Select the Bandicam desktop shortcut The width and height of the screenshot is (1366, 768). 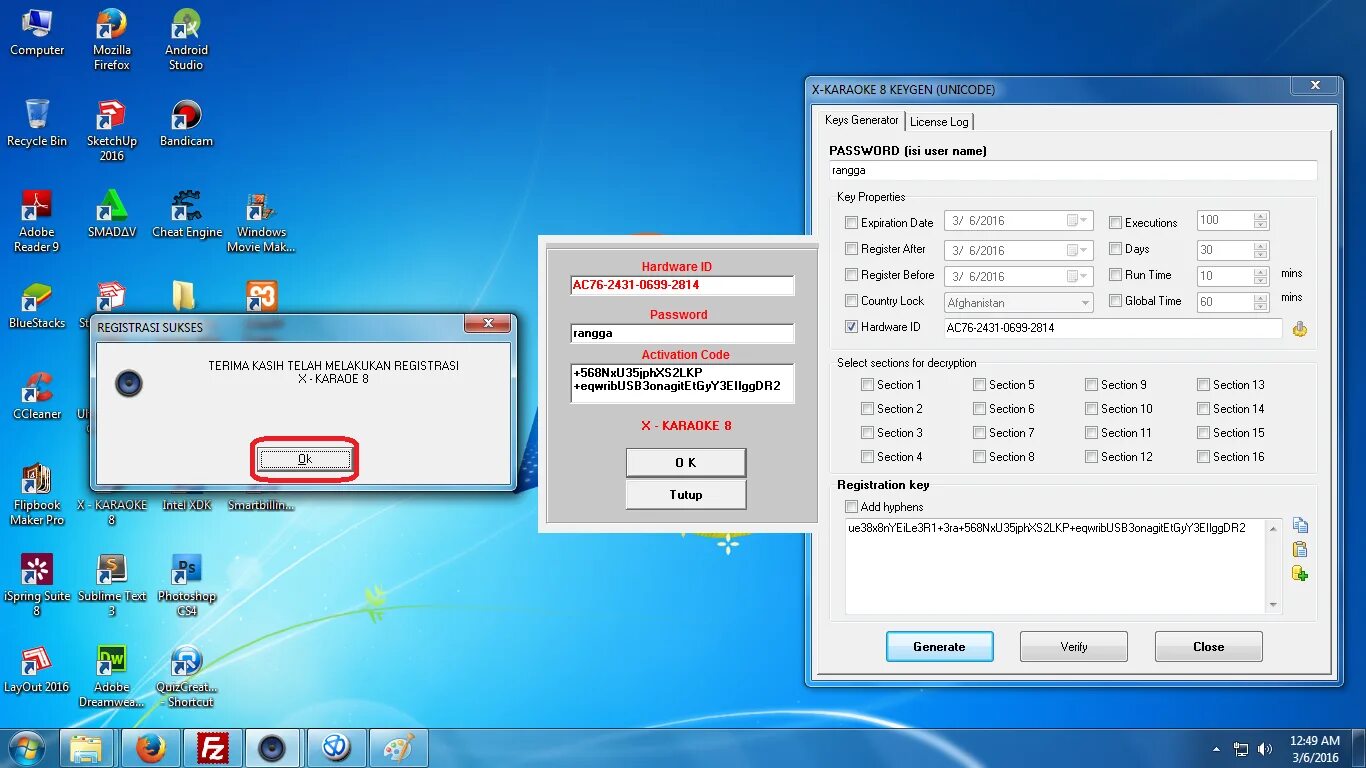(186, 123)
